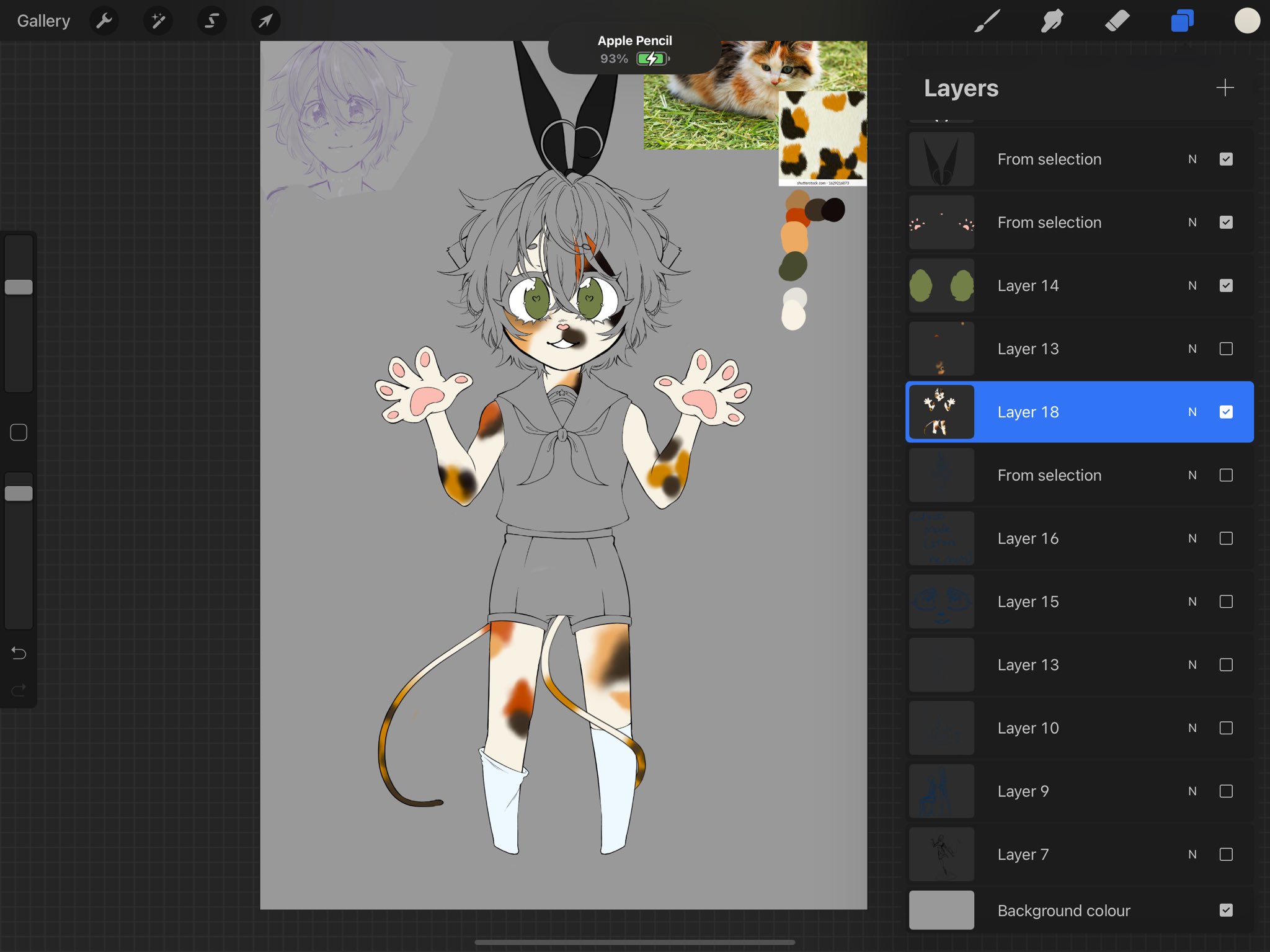Open the active colour circle
Screen dimensions: 1270x952
coord(1246,20)
